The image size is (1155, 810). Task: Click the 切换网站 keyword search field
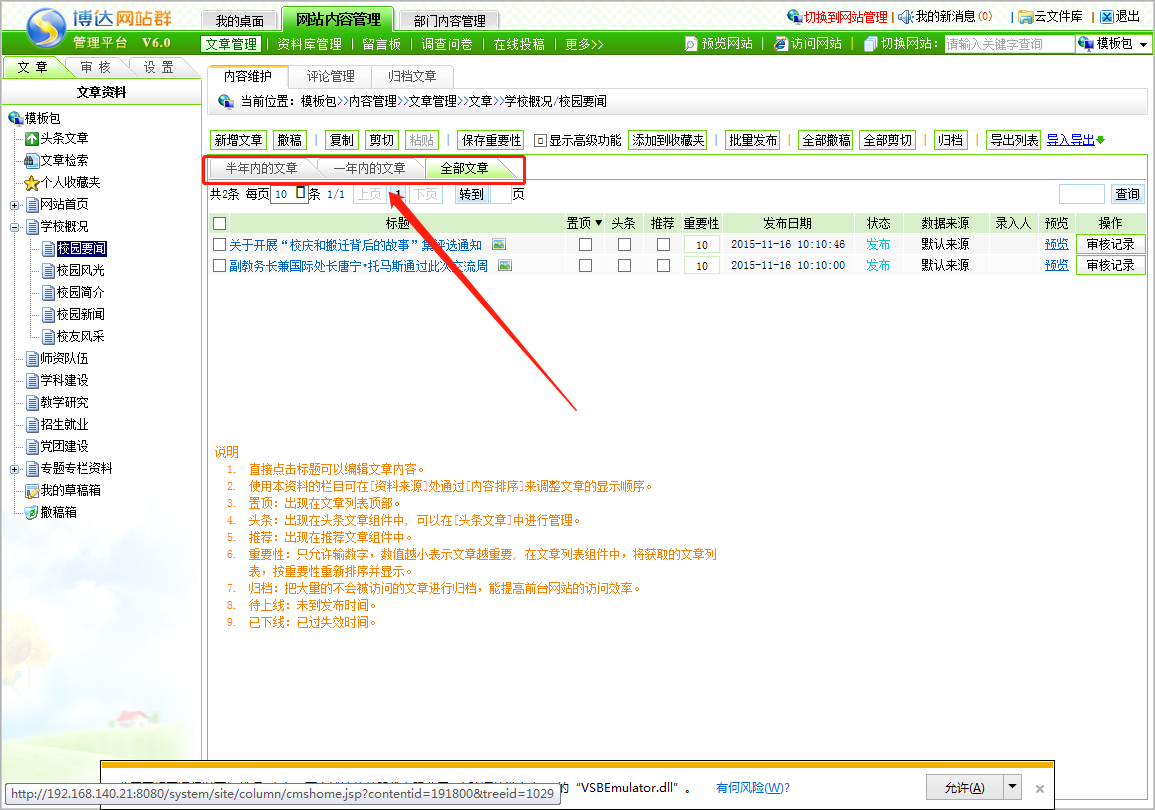click(x=1008, y=44)
